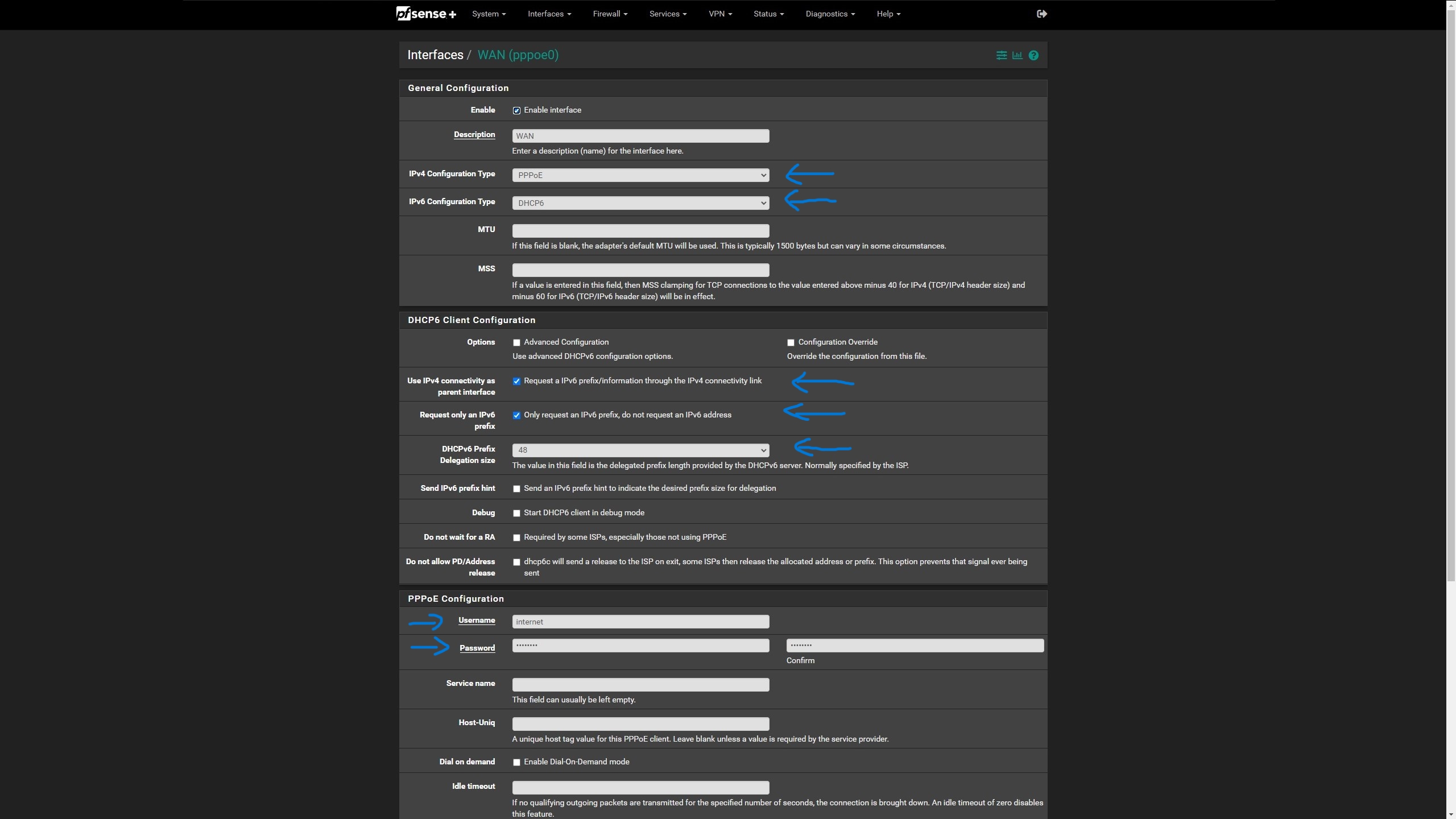The height and width of the screenshot is (819, 1456).
Task: Toggle Send IPv6 prefix hint checkbox
Action: [516, 489]
